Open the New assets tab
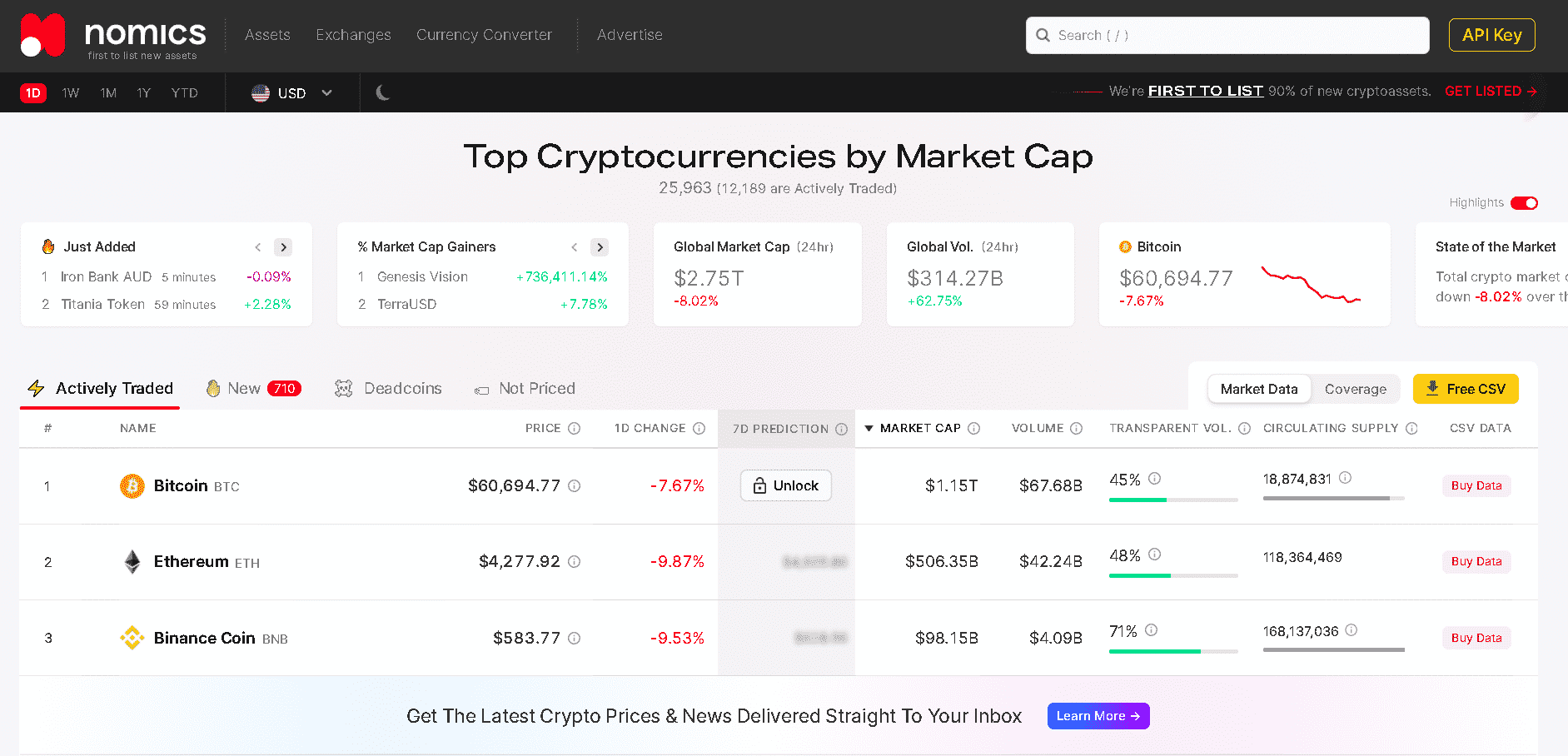Screen dimensions: 1568x756 point(253,389)
